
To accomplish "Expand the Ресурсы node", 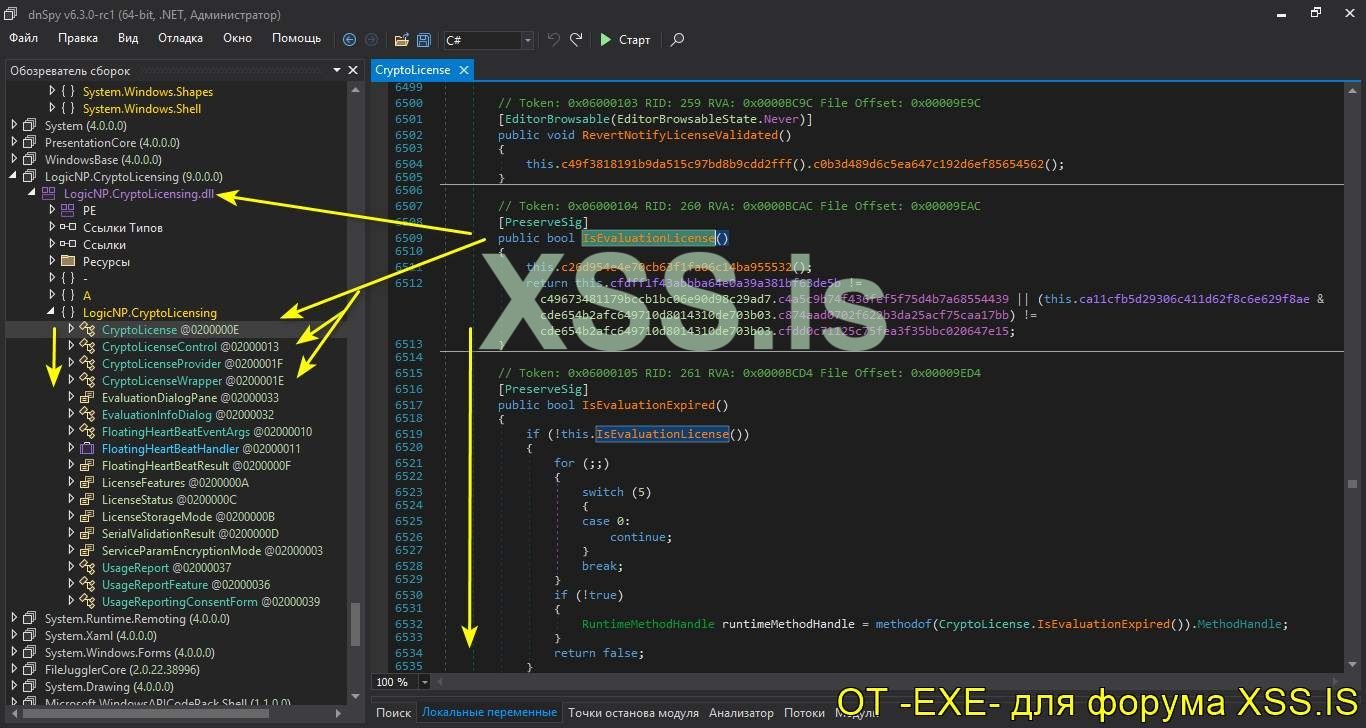I will (x=52, y=262).
